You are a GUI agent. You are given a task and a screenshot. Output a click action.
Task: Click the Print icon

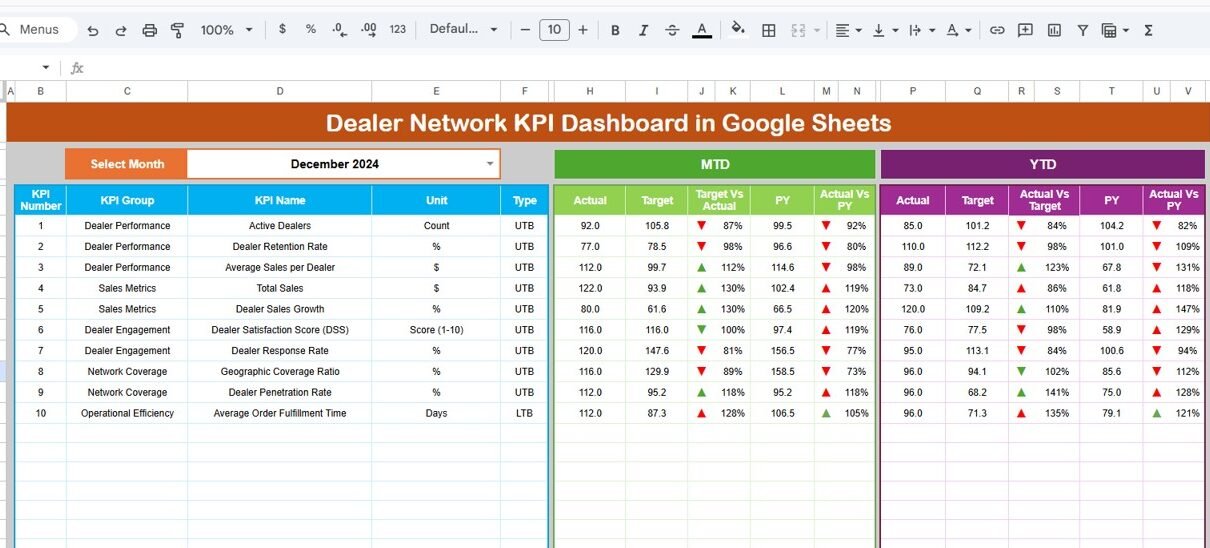(149, 30)
